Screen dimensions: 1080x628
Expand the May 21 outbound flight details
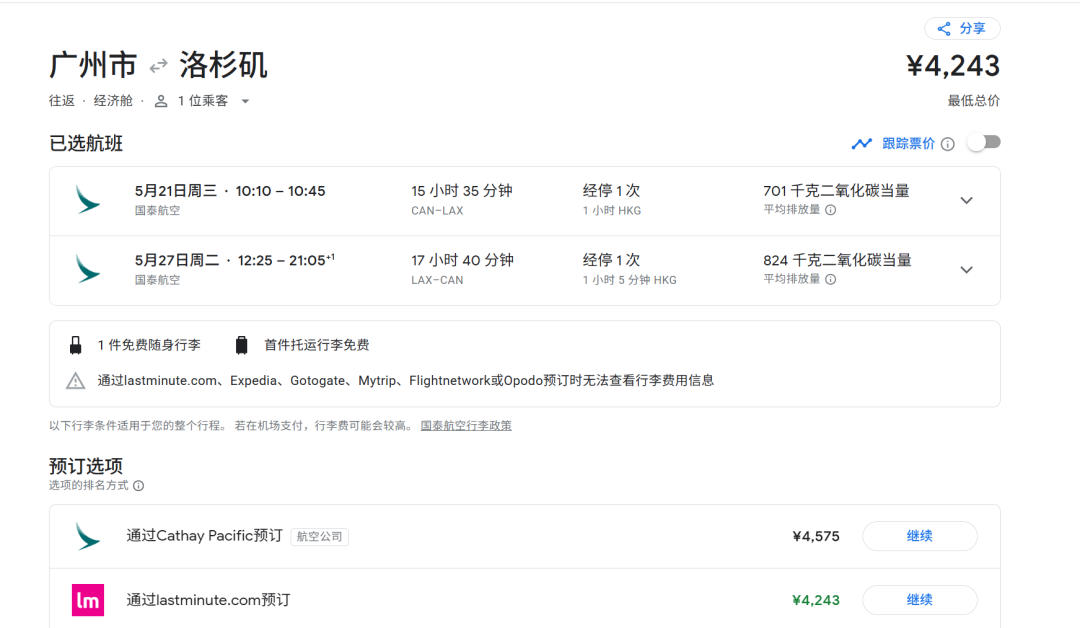[x=966, y=200]
